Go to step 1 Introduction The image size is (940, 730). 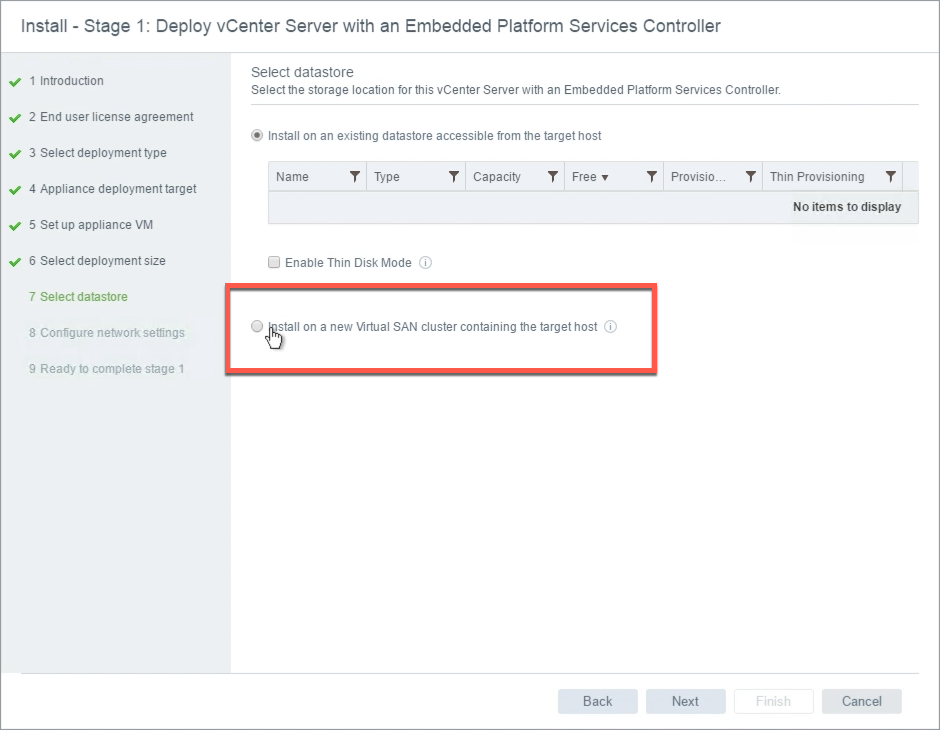click(66, 81)
